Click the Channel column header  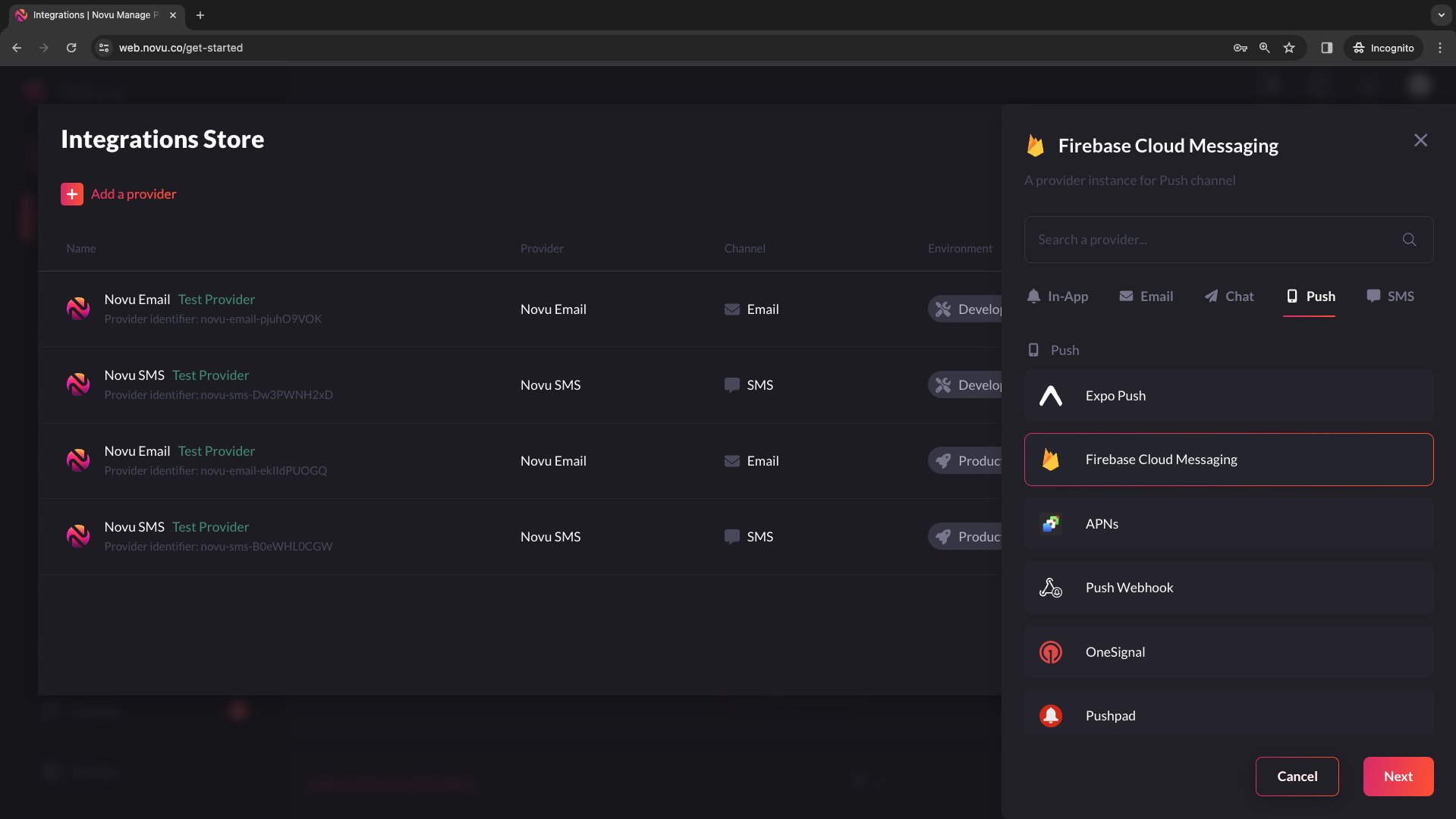[x=744, y=249]
